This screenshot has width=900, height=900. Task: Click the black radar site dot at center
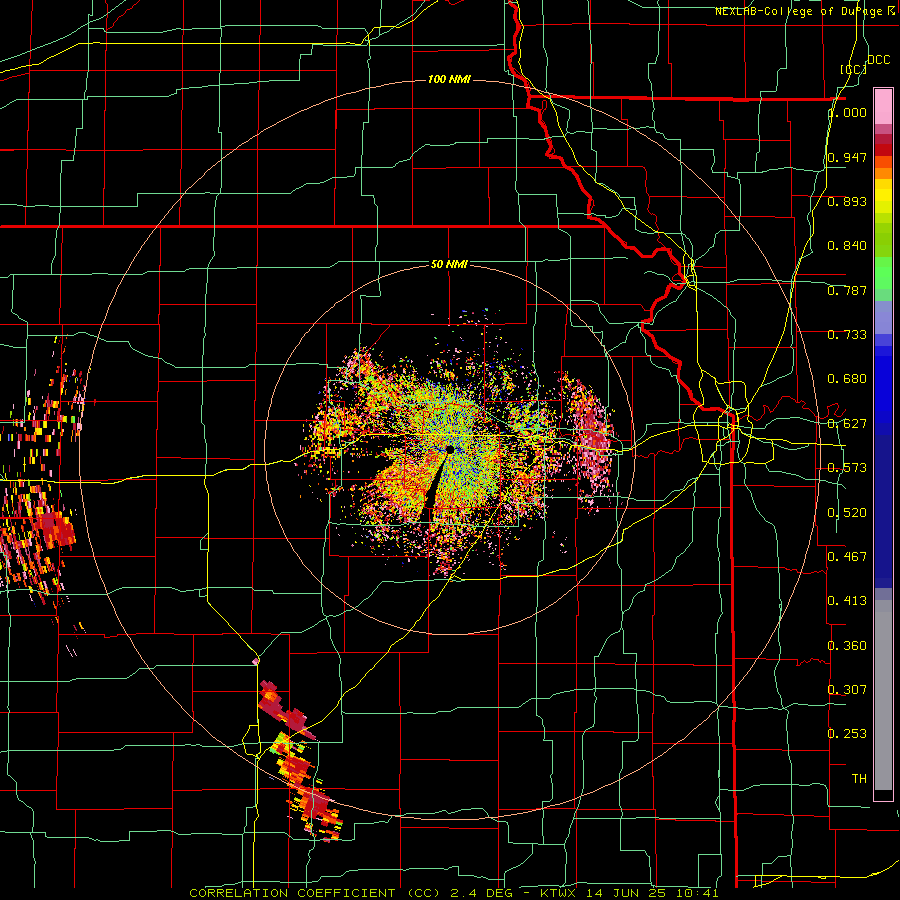(x=450, y=449)
